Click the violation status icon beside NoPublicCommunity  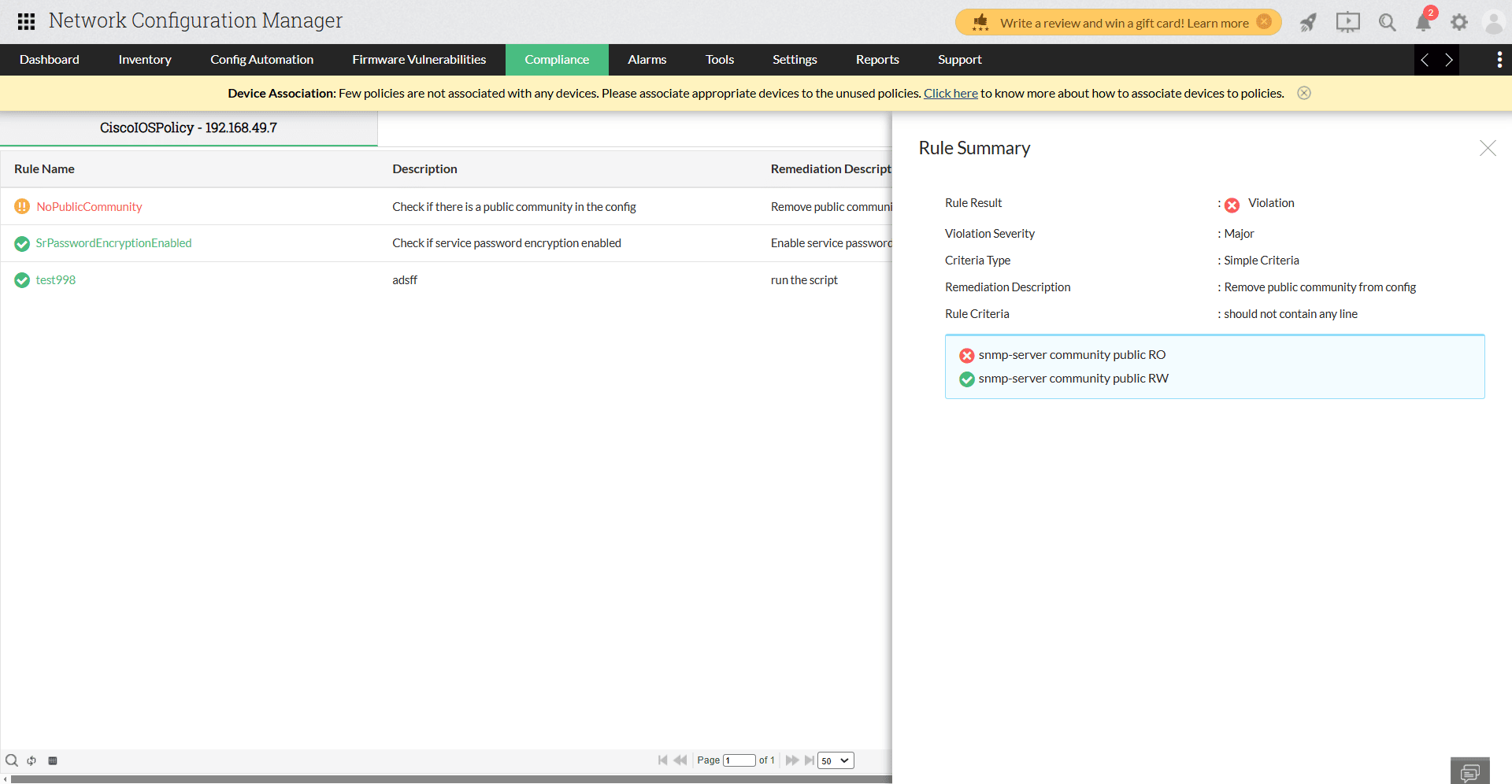click(x=21, y=206)
